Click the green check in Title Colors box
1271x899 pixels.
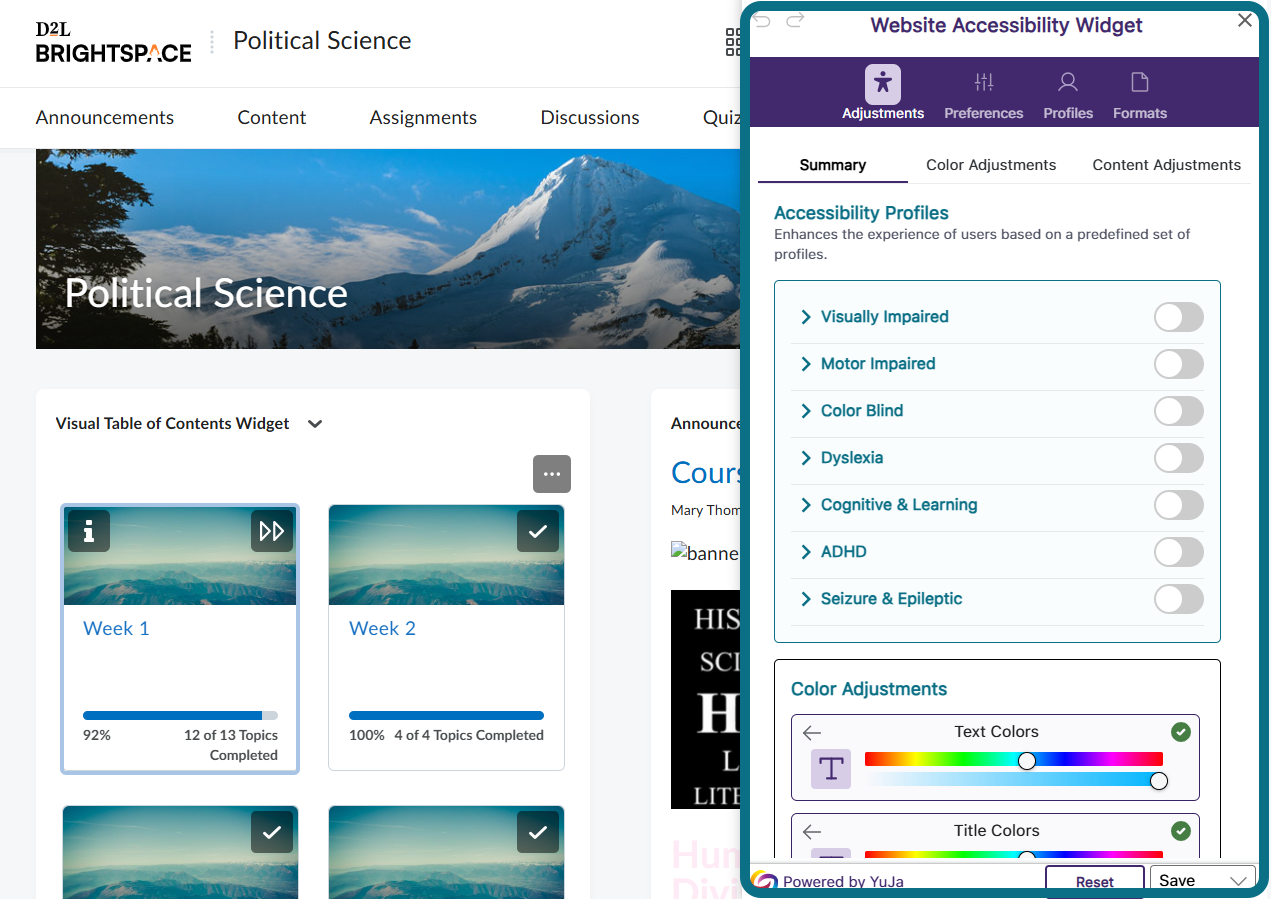pyautogui.click(x=1181, y=831)
